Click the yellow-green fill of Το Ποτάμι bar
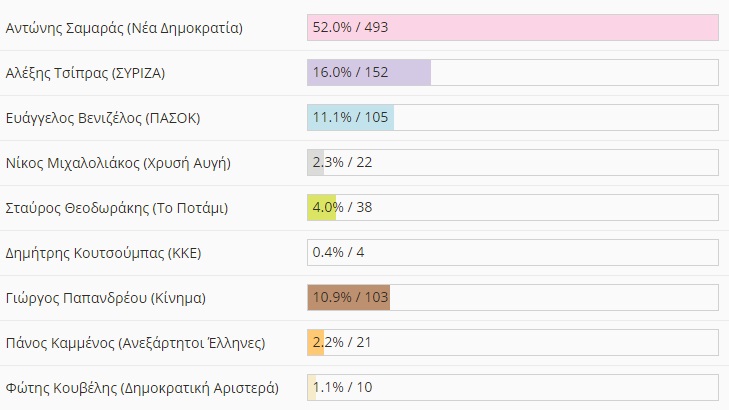 tap(322, 208)
